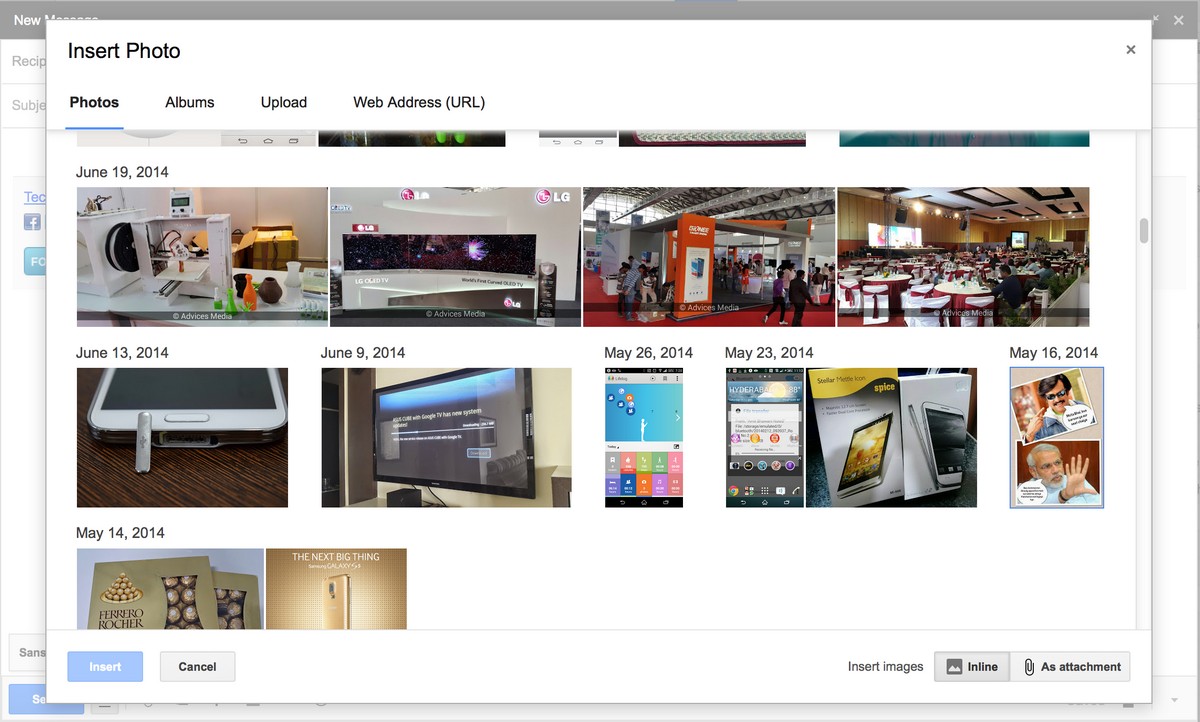
Task: Select the white phone photo from June 13
Action: click(x=182, y=438)
